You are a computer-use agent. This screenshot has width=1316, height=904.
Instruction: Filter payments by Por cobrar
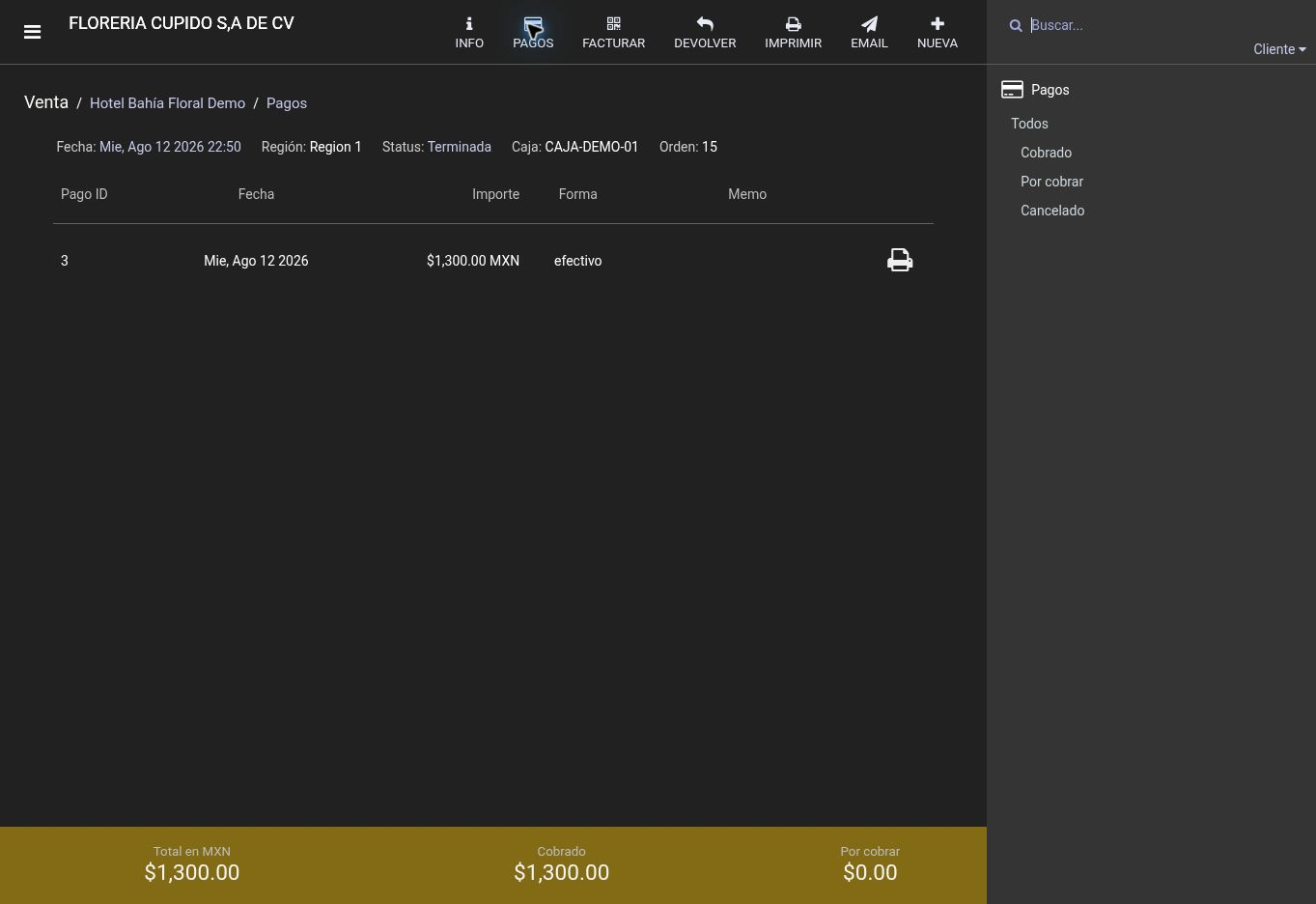1051,182
